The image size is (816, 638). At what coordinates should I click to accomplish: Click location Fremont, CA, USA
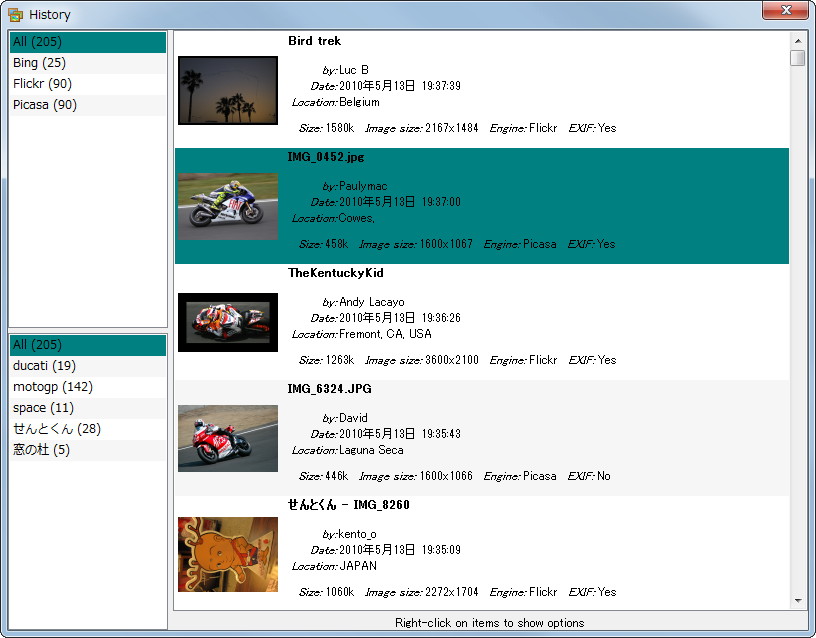click(x=385, y=335)
